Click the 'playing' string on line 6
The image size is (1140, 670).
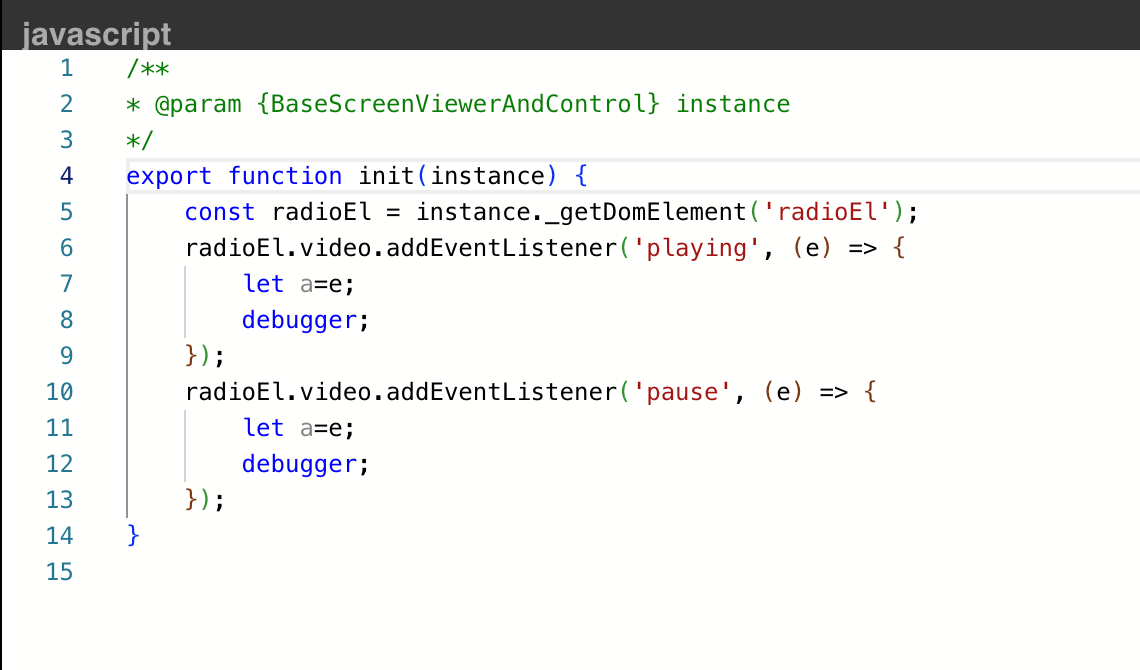[697, 248]
